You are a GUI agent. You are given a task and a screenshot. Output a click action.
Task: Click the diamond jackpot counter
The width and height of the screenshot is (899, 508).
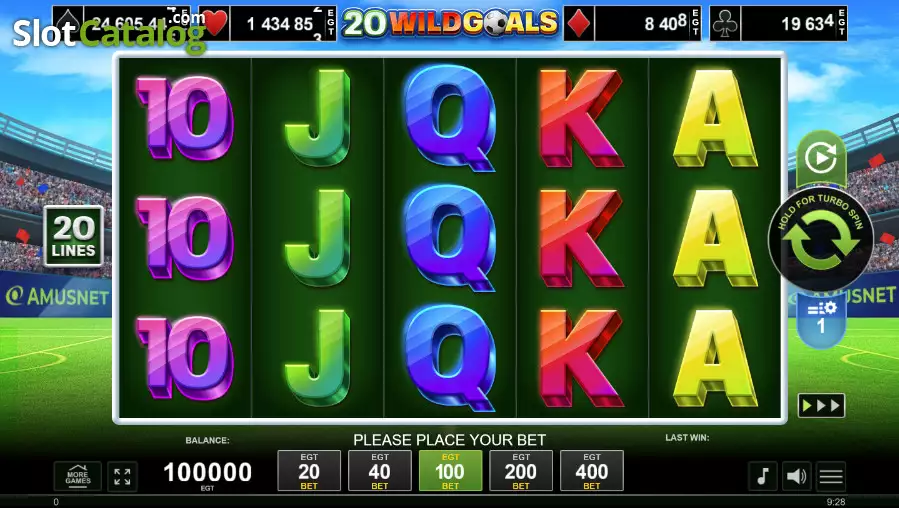point(632,24)
